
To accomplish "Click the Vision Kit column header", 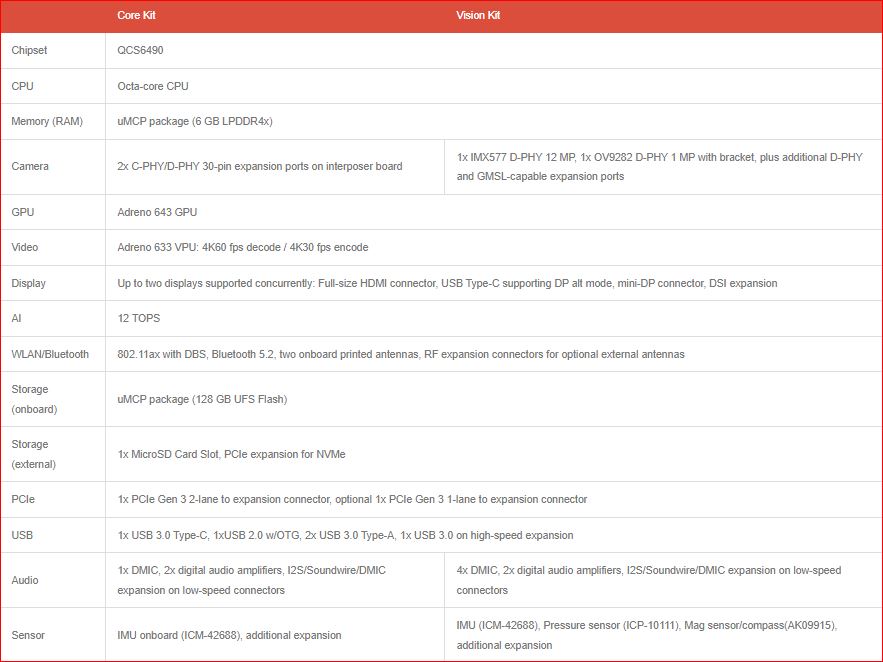I will 478,16.
